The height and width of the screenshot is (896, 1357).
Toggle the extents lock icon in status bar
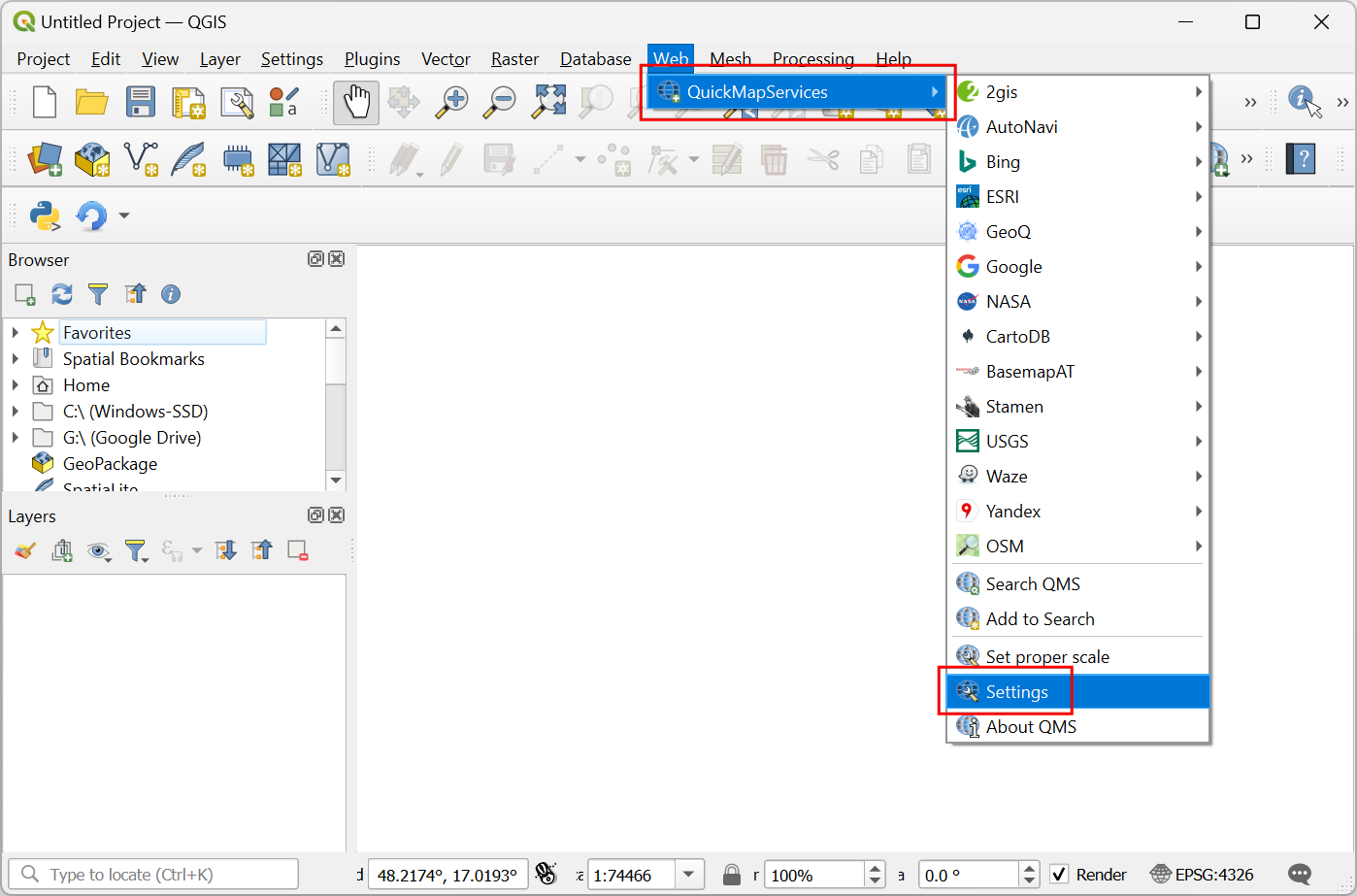pyautogui.click(x=733, y=875)
